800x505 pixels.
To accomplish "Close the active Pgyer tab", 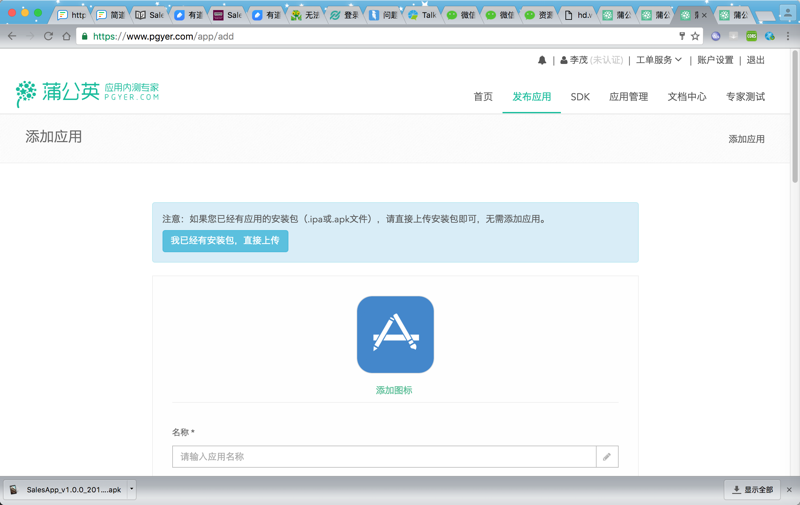I will pos(705,15).
